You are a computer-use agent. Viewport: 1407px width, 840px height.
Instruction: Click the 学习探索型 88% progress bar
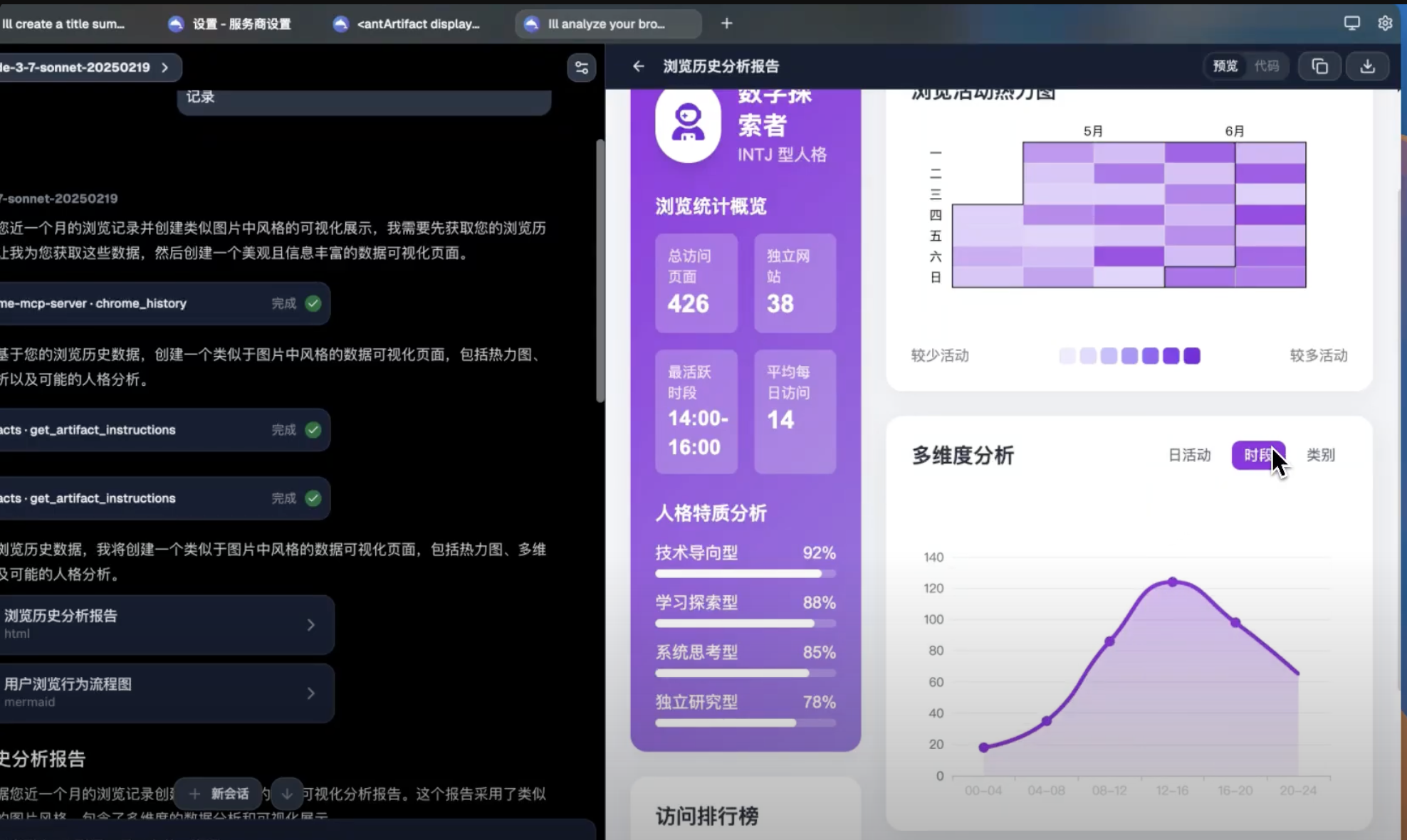click(746, 624)
